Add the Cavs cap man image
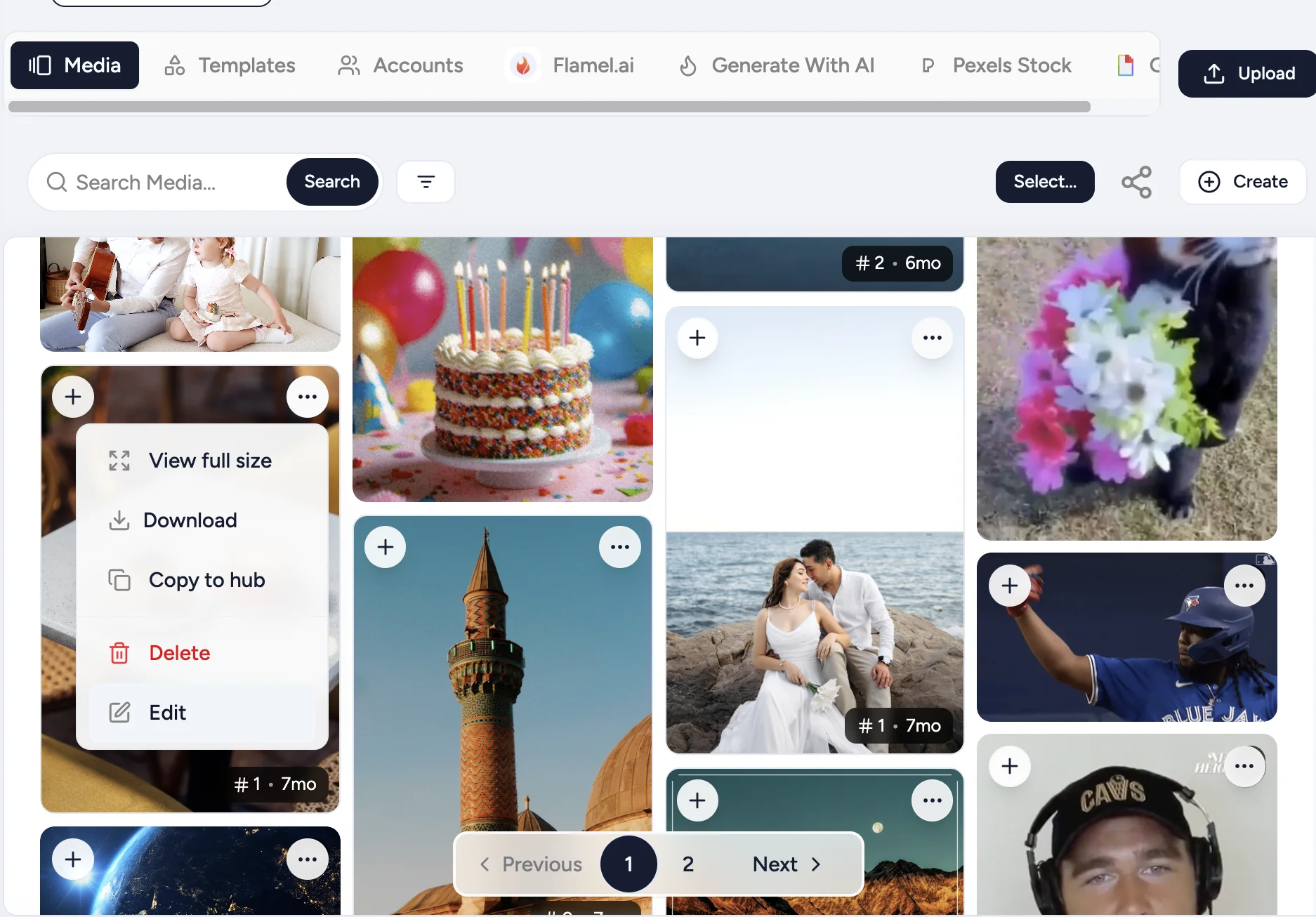Viewport: 1316px width, 917px height. (x=1010, y=766)
